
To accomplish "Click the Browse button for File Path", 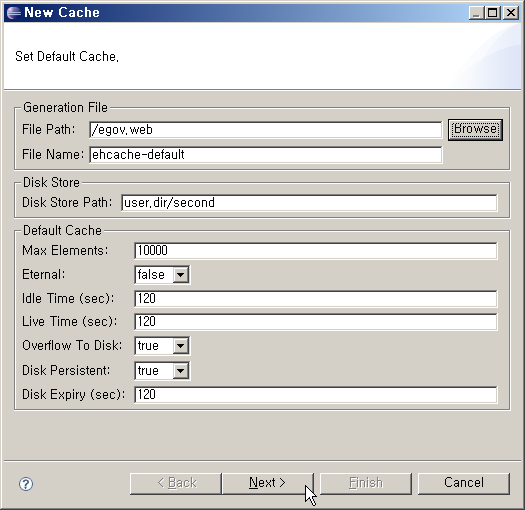I will click(475, 129).
